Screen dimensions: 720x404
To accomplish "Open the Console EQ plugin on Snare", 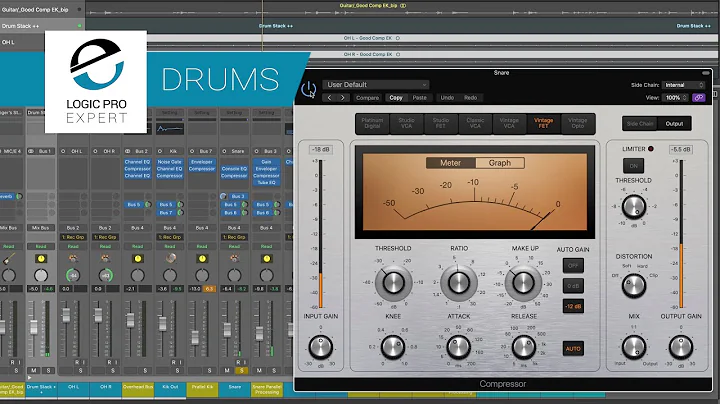I will click(234, 168).
